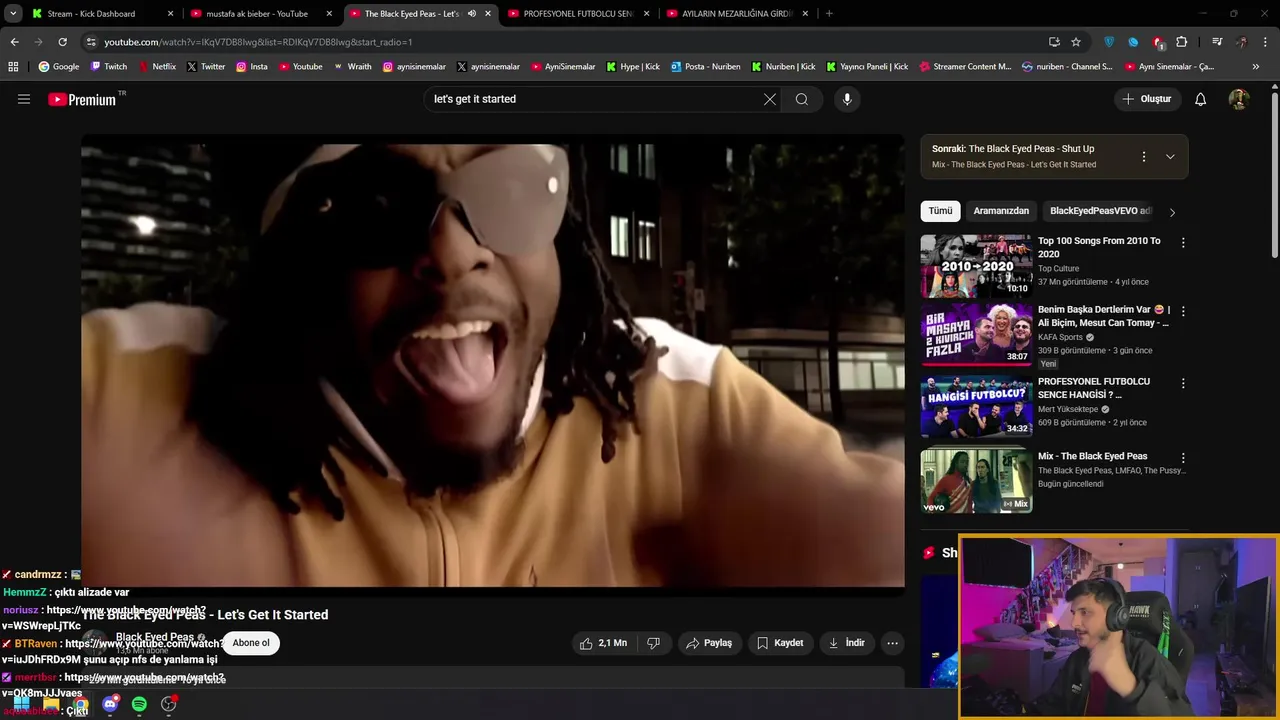
Task: Reload the page
Action: coord(62,42)
